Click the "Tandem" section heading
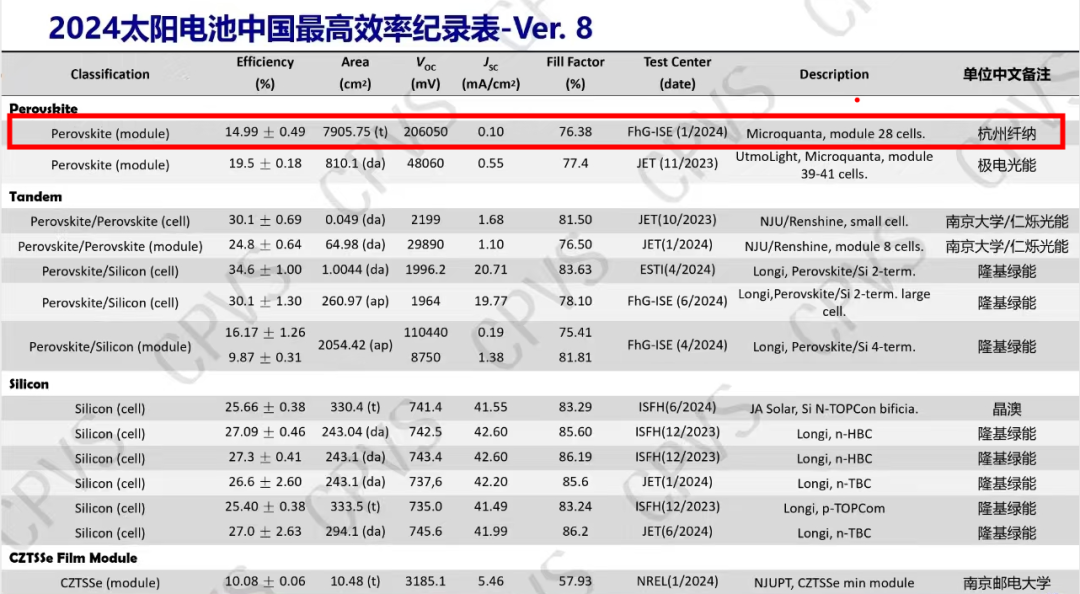 35,197
